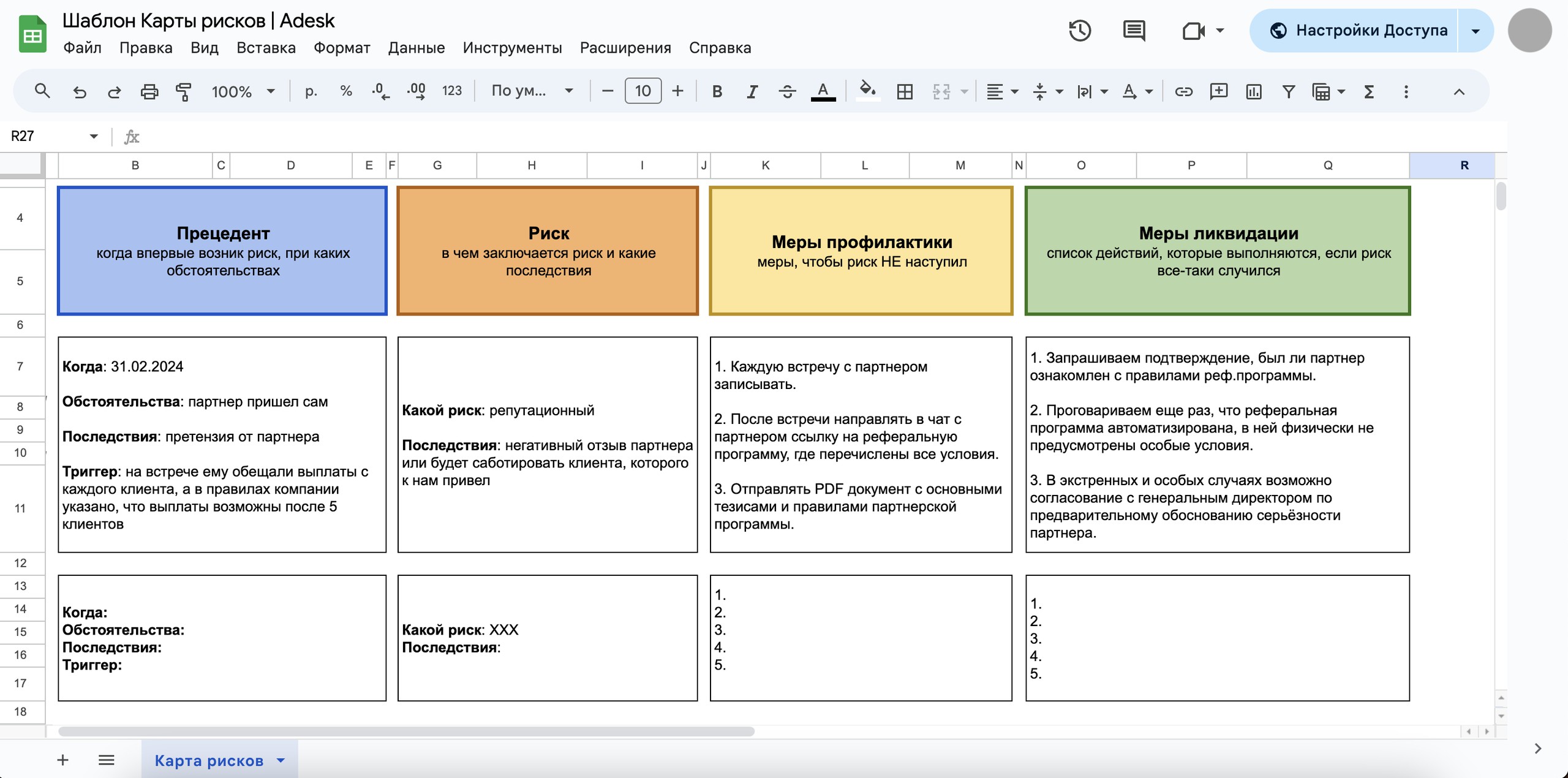Toggle bold formatting
Image resolution: width=1568 pixels, height=778 pixels.
point(717,91)
